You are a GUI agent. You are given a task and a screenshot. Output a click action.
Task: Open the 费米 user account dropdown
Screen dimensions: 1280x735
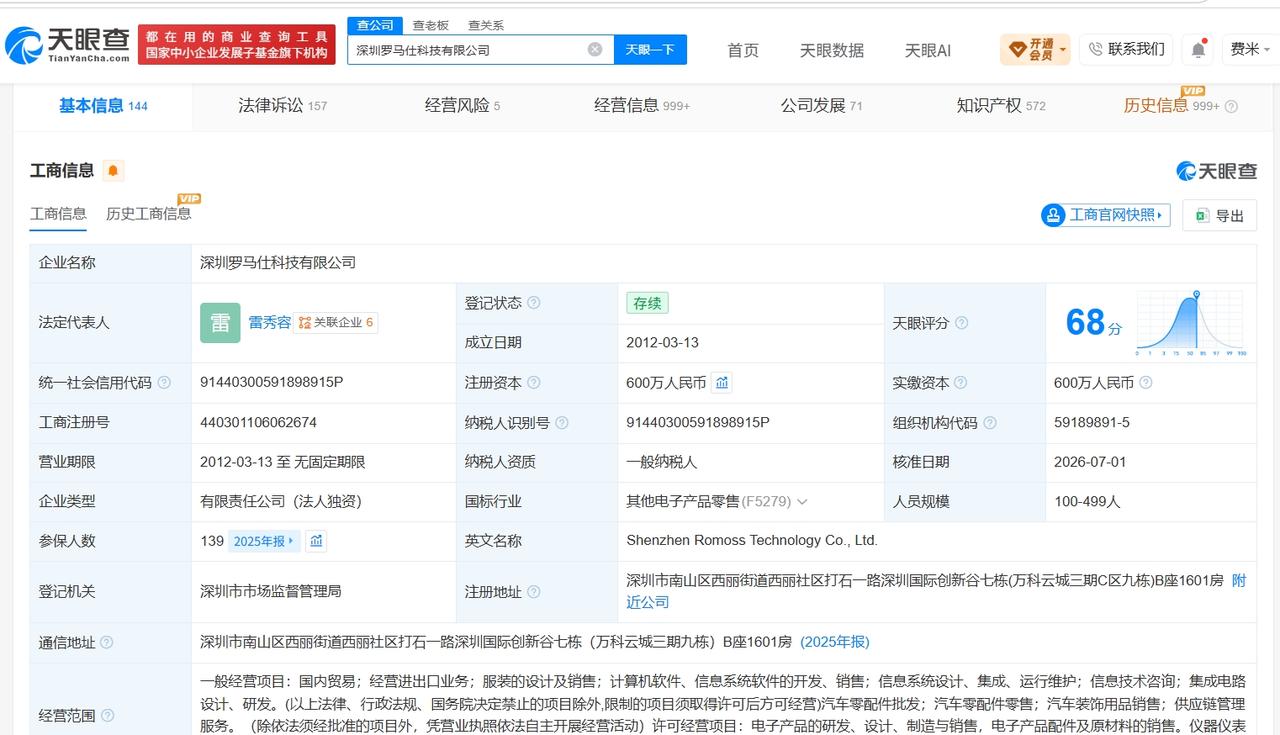pyautogui.click(x=1251, y=49)
